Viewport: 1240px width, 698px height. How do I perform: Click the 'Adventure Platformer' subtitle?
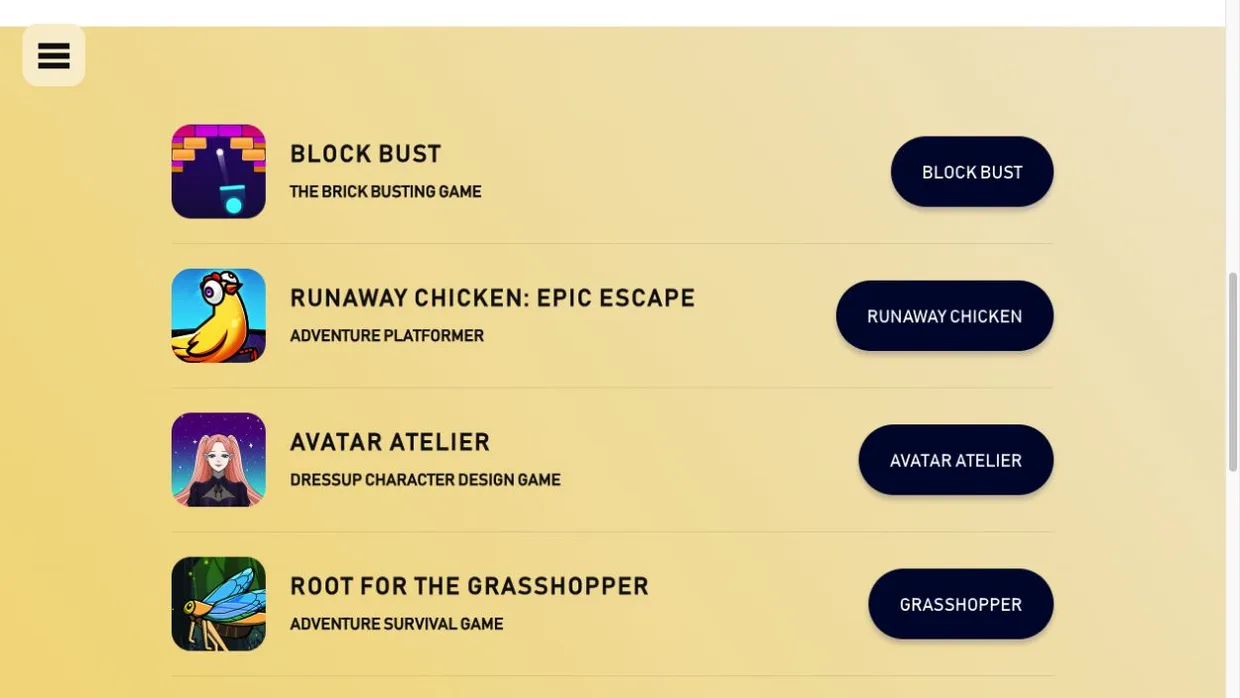coord(387,336)
